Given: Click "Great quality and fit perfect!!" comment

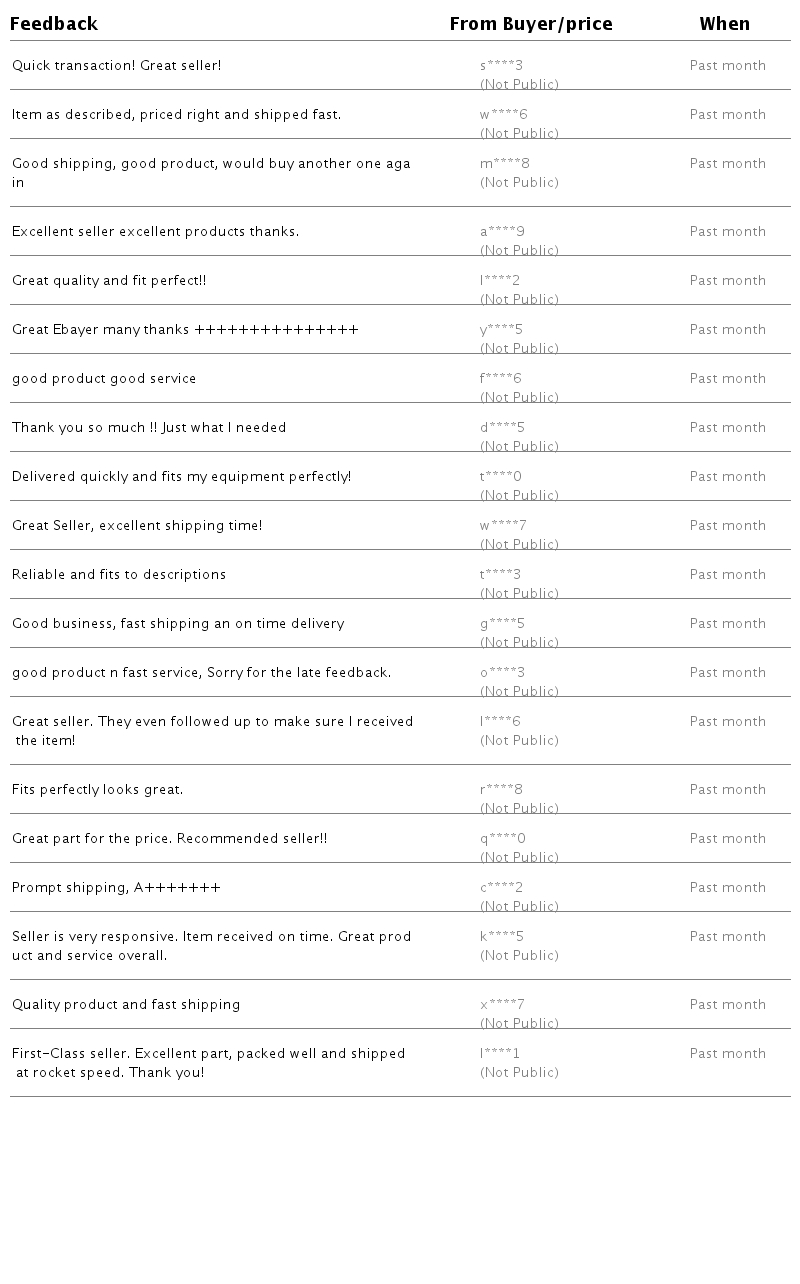Looking at the screenshot, I should pos(109,281).
